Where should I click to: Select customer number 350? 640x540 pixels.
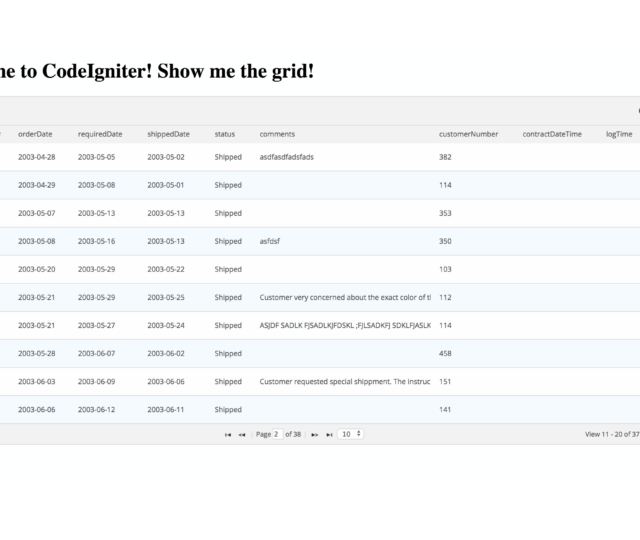coord(445,241)
